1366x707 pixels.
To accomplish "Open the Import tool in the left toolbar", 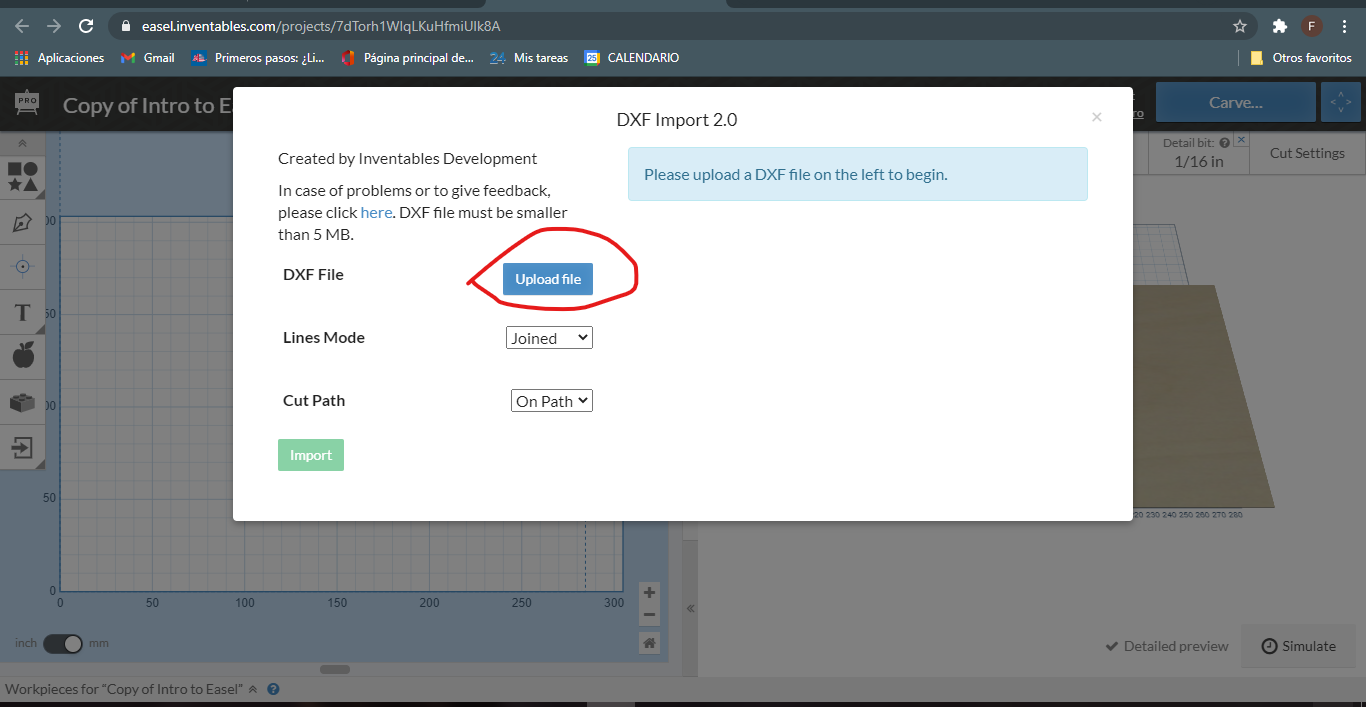I will pos(22,446).
